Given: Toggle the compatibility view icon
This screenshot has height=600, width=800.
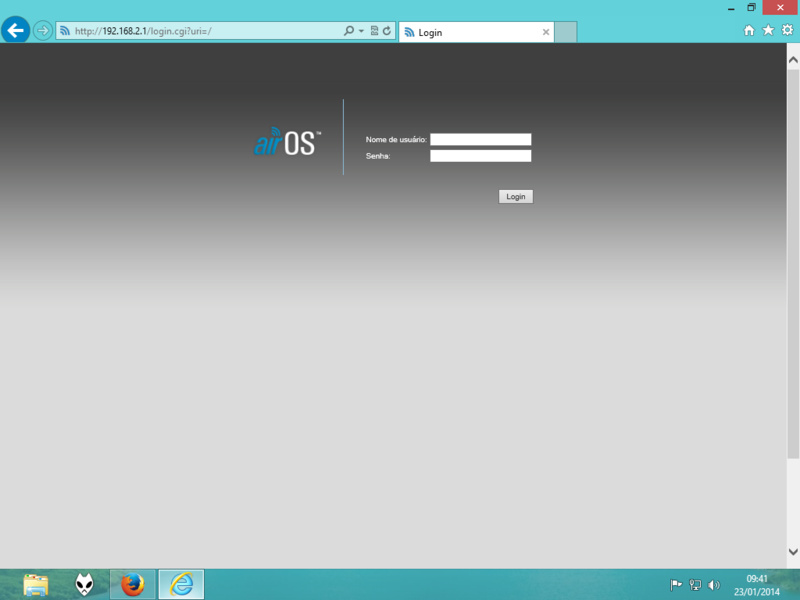Looking at the screenshot, I should (374, 31).
